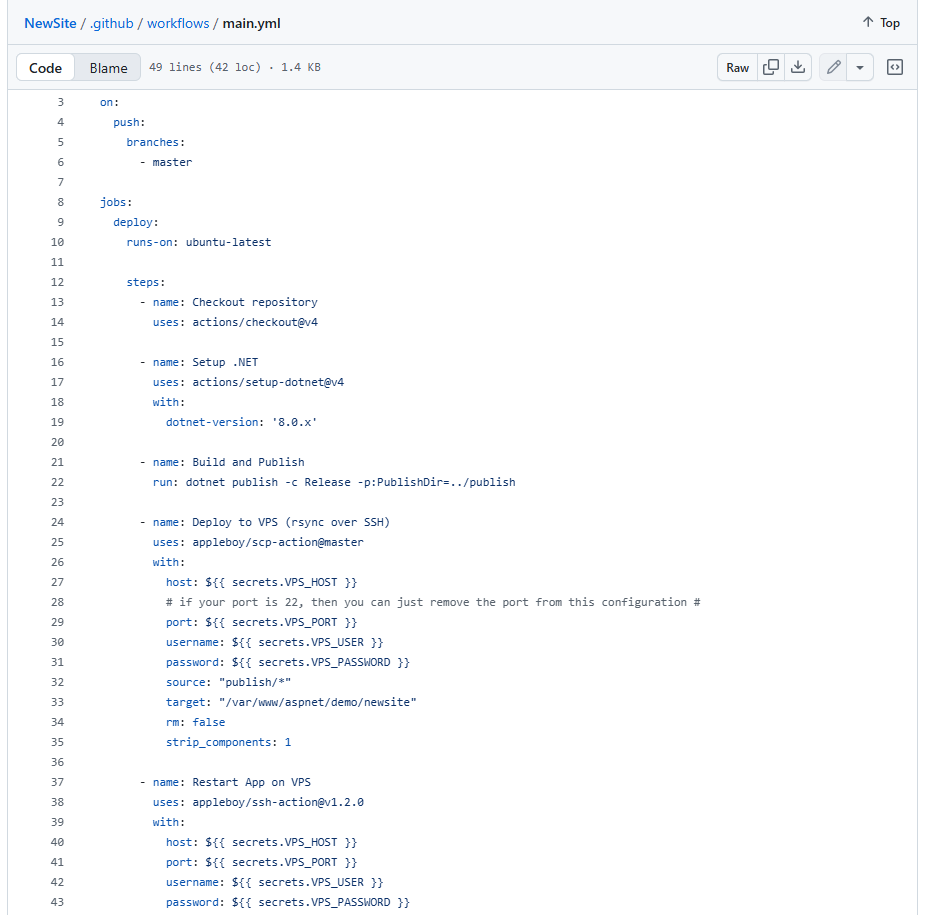Image resolution: width=928 pixels, height=915 pixels.
Task: Open the symbols pane via code icon
Action: coord(894,67)
